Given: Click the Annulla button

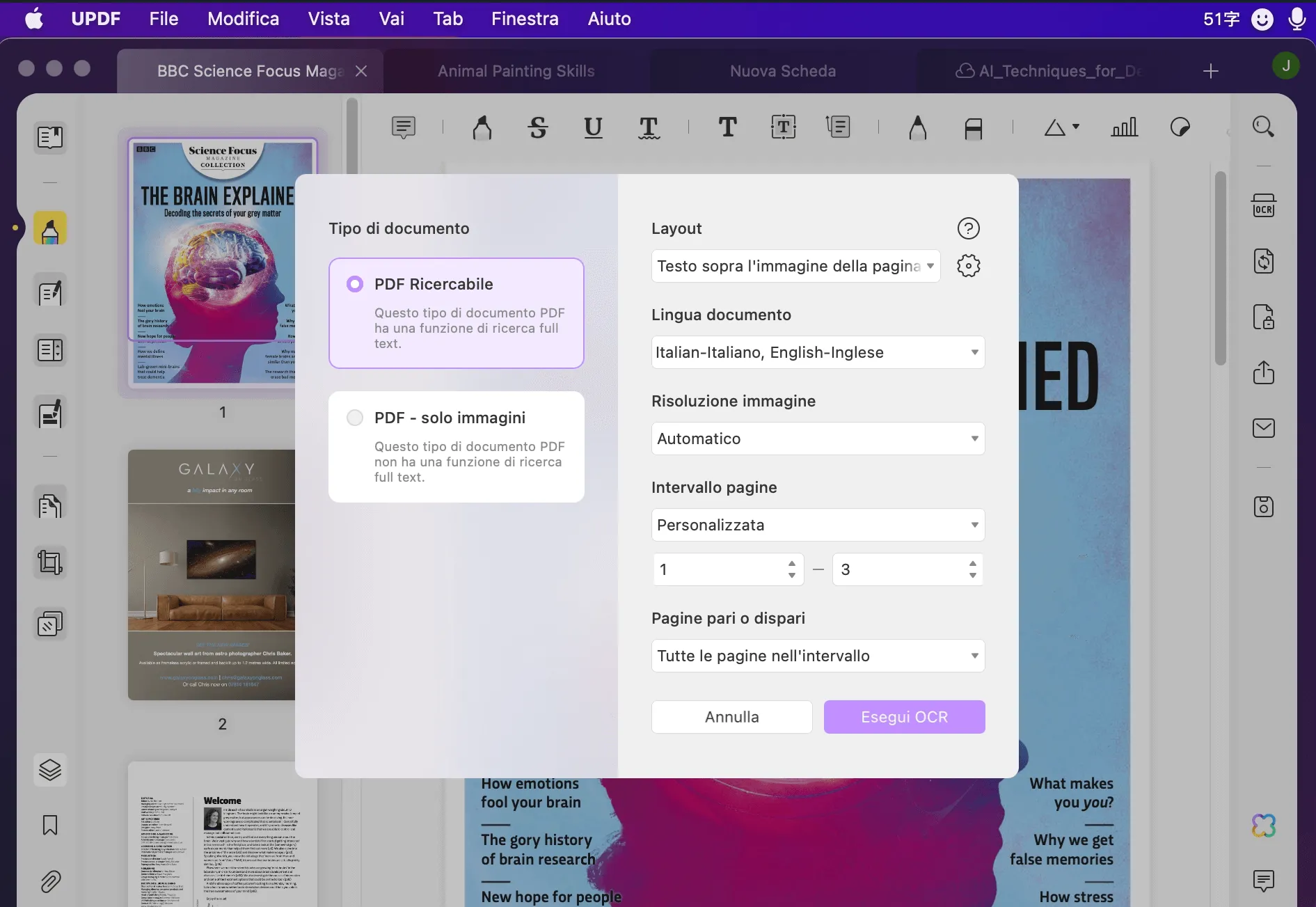Looking at the screenshot, I should pyautogui.click(x=731, y=717).
